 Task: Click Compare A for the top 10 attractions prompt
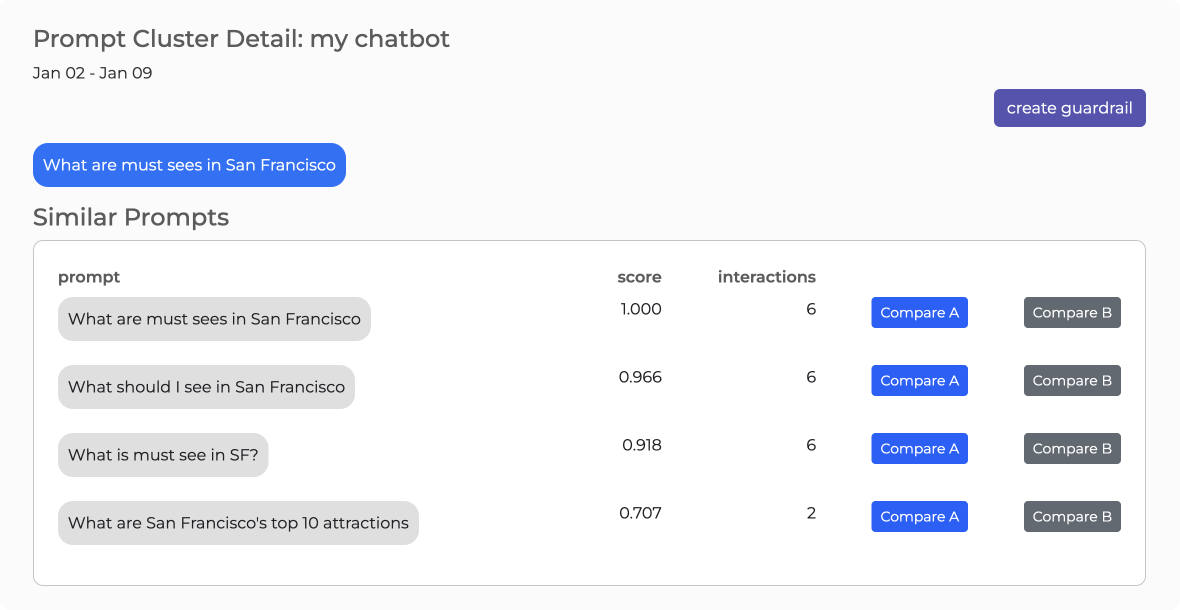pyautogui.click(x=918, y=516)
